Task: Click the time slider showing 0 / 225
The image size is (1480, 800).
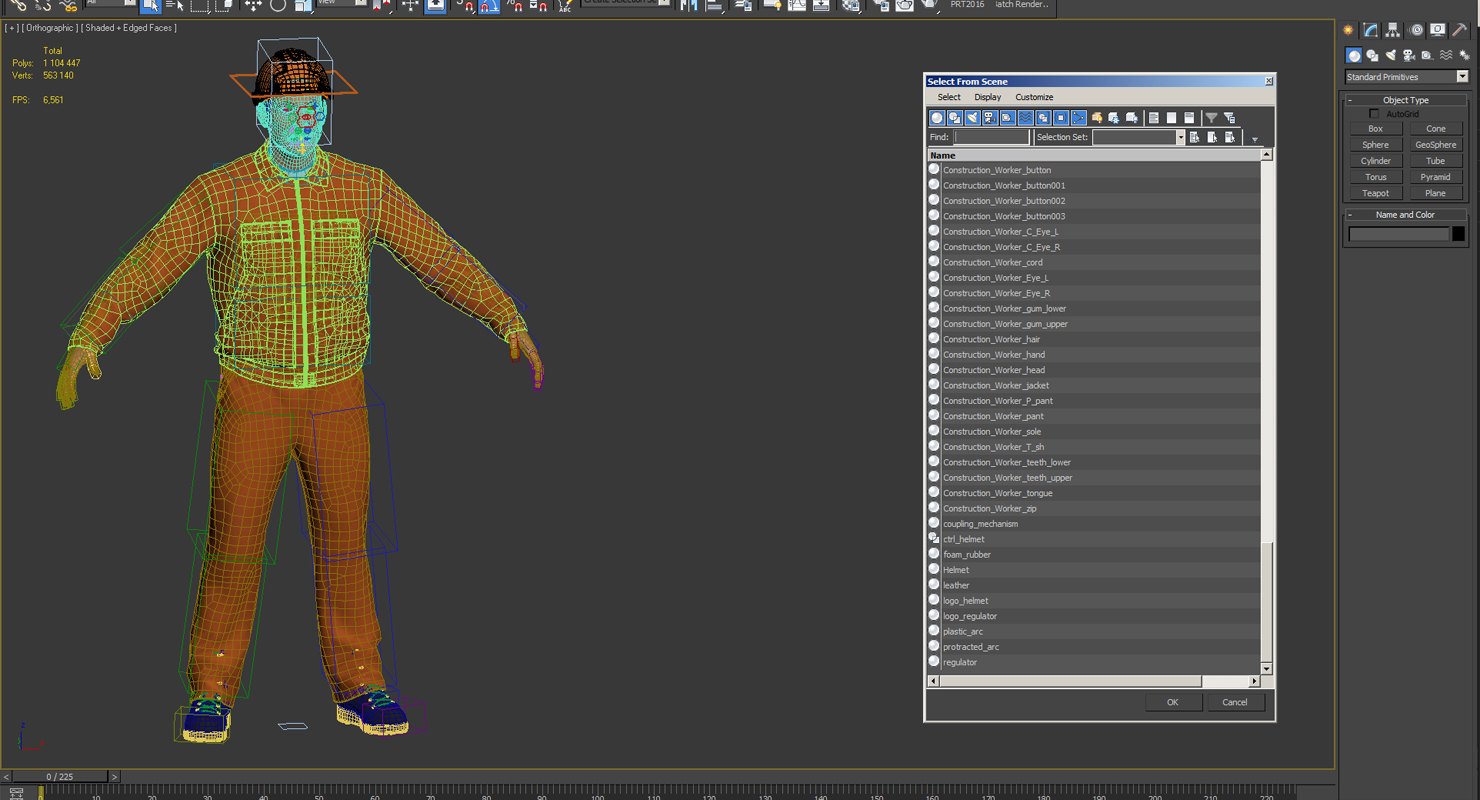Action: [x=60, y=776]
